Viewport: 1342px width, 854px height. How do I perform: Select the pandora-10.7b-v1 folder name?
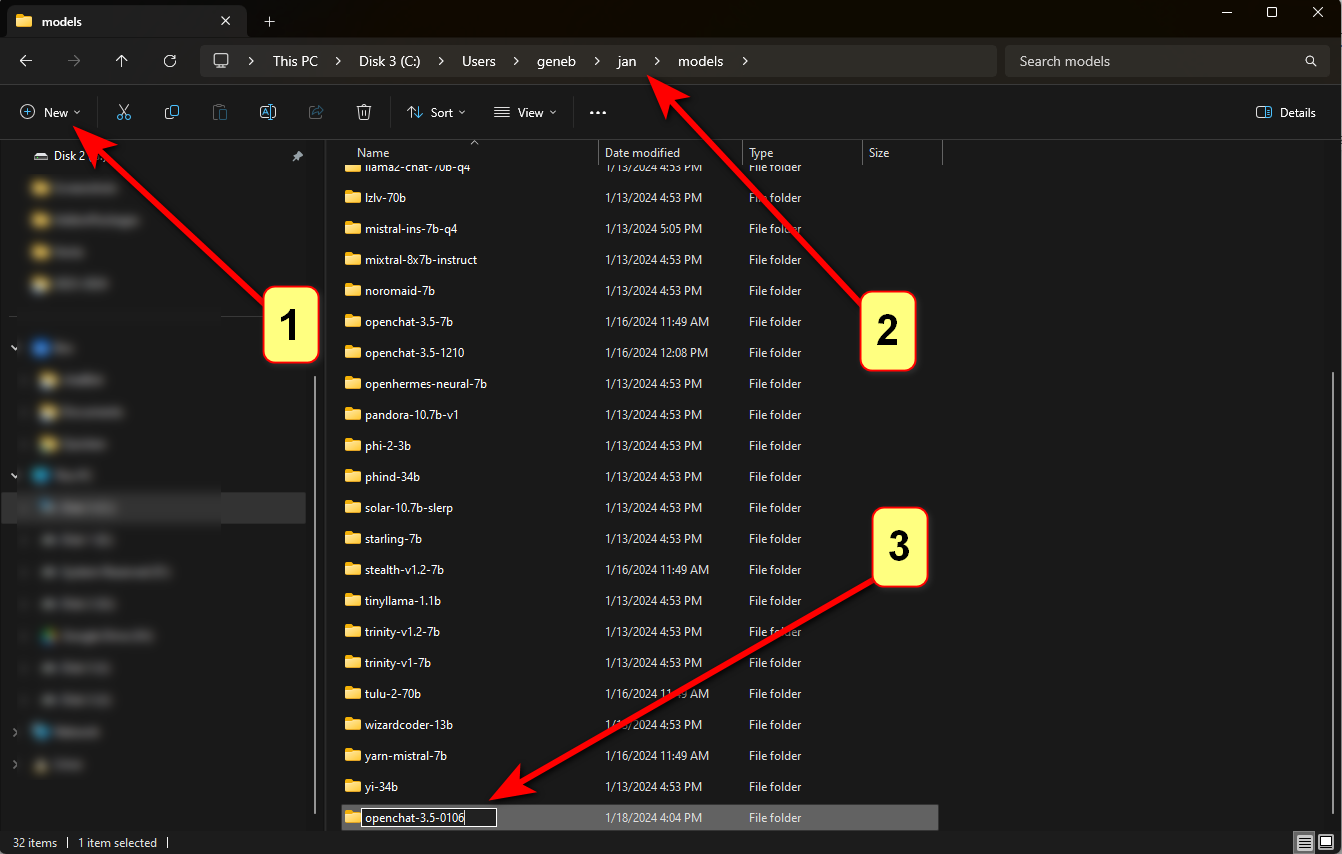pyautogui.click(x=412, y=415)
